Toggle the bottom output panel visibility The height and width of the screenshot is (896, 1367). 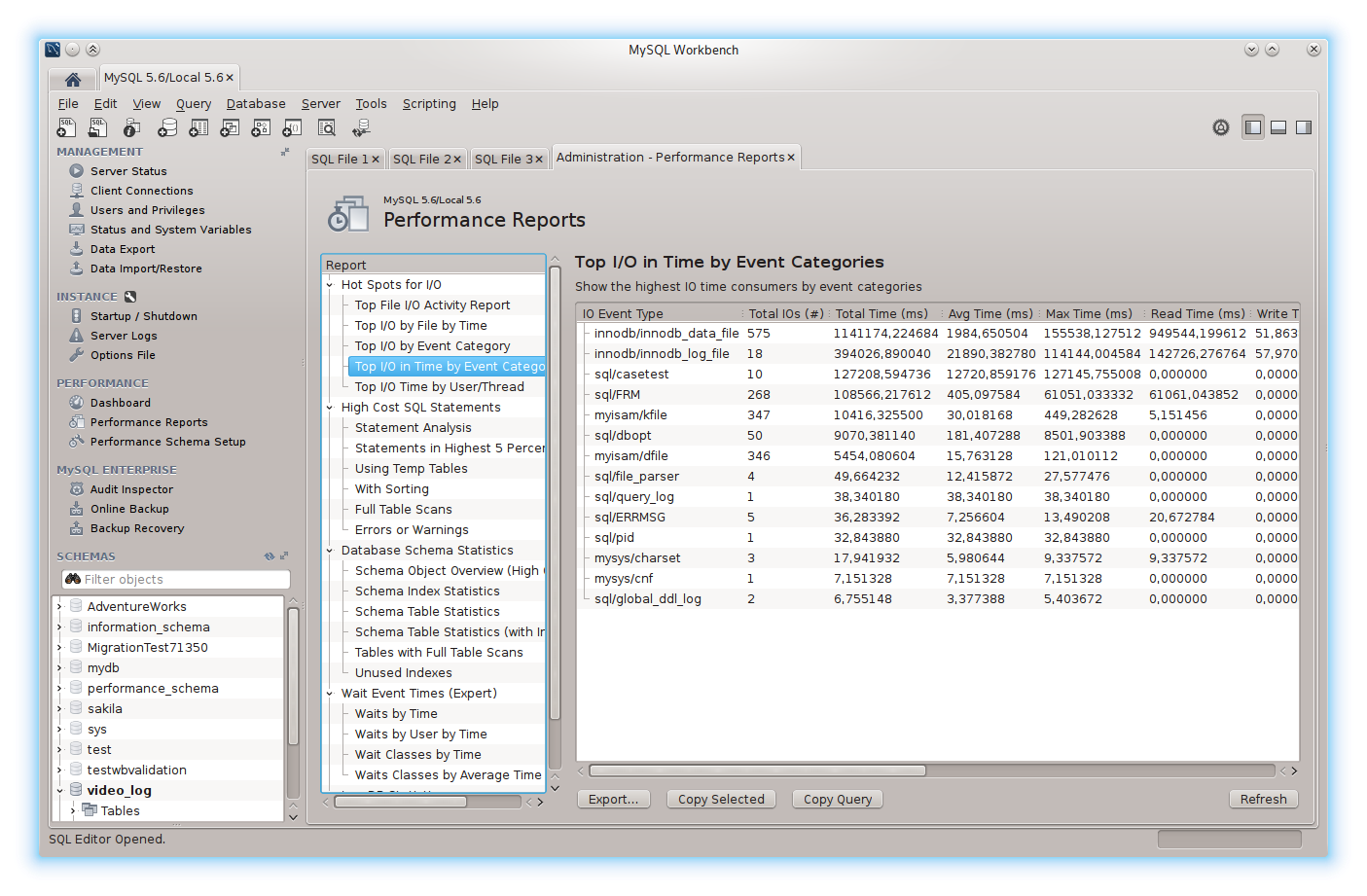pyautogui.click(x=1278, y=127)
